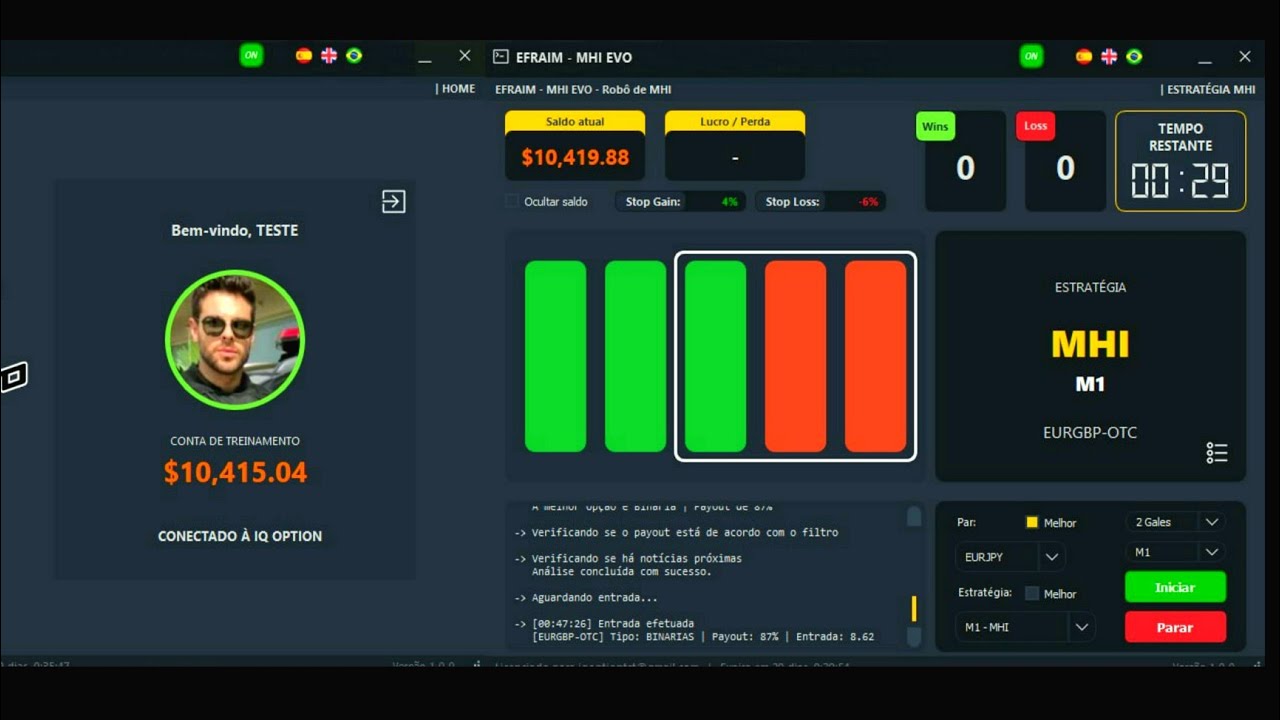Select UK flag in EFRAIM MHI EVO window
The image size is (1280, 720).
pos(1109,57)
